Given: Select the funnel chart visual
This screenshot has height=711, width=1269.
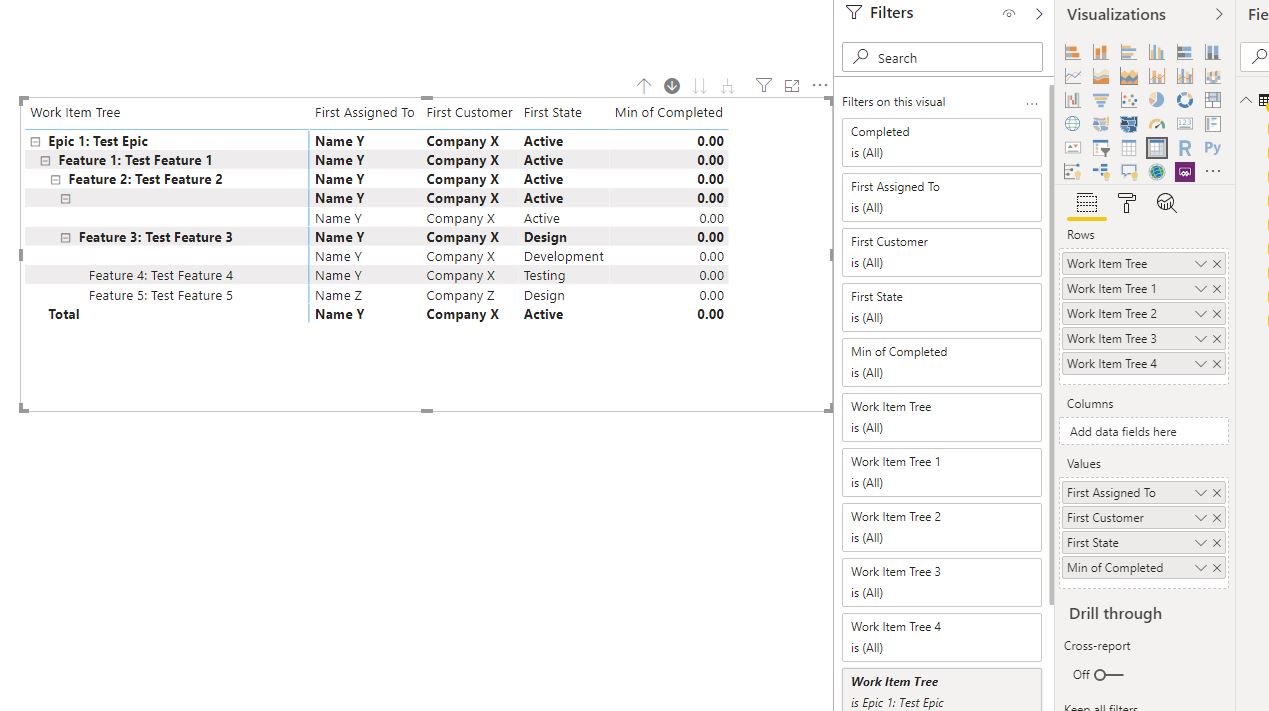Looking at the screenshot, I should [1101, 100].
